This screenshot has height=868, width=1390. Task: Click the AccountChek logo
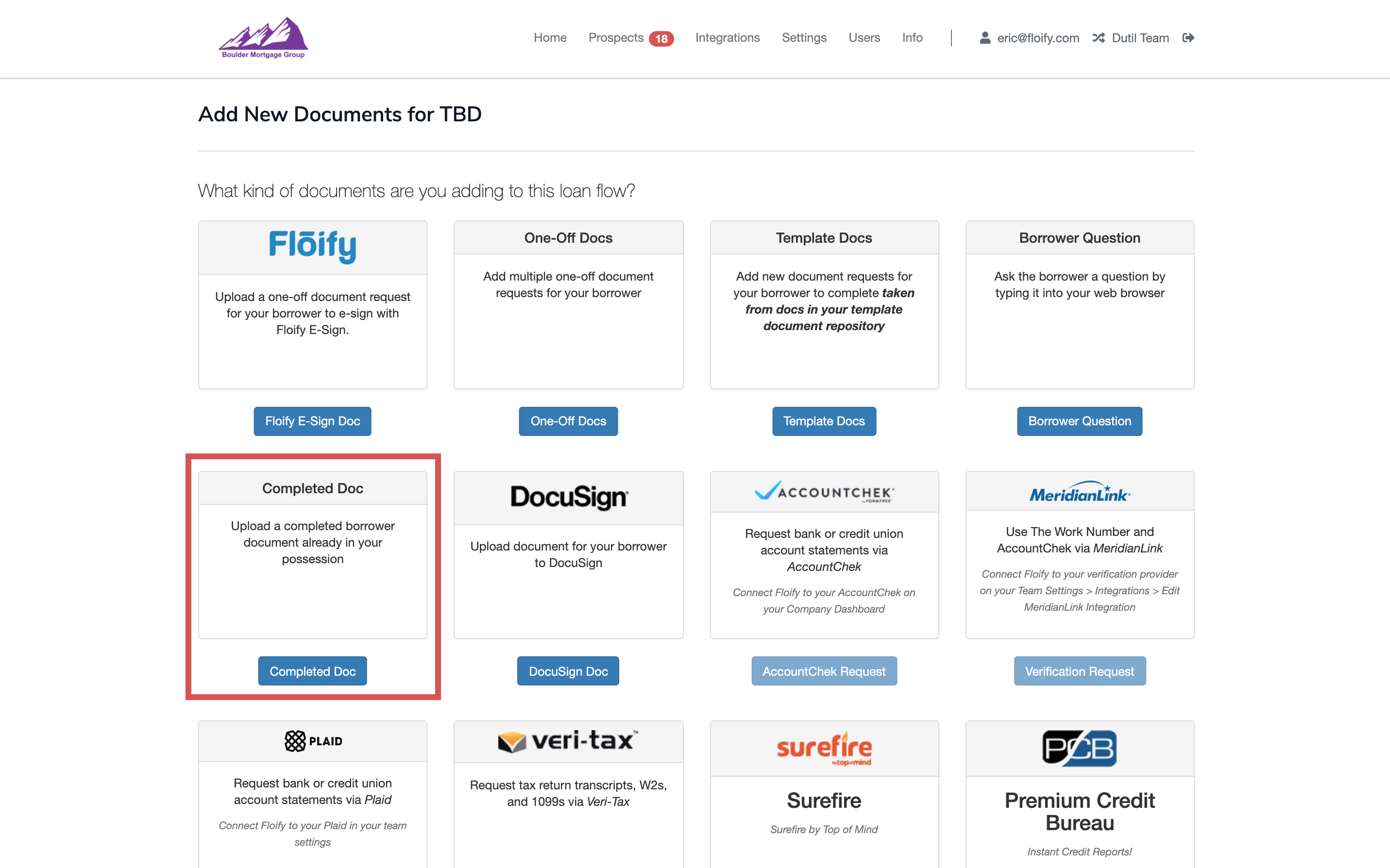point(824,492)
